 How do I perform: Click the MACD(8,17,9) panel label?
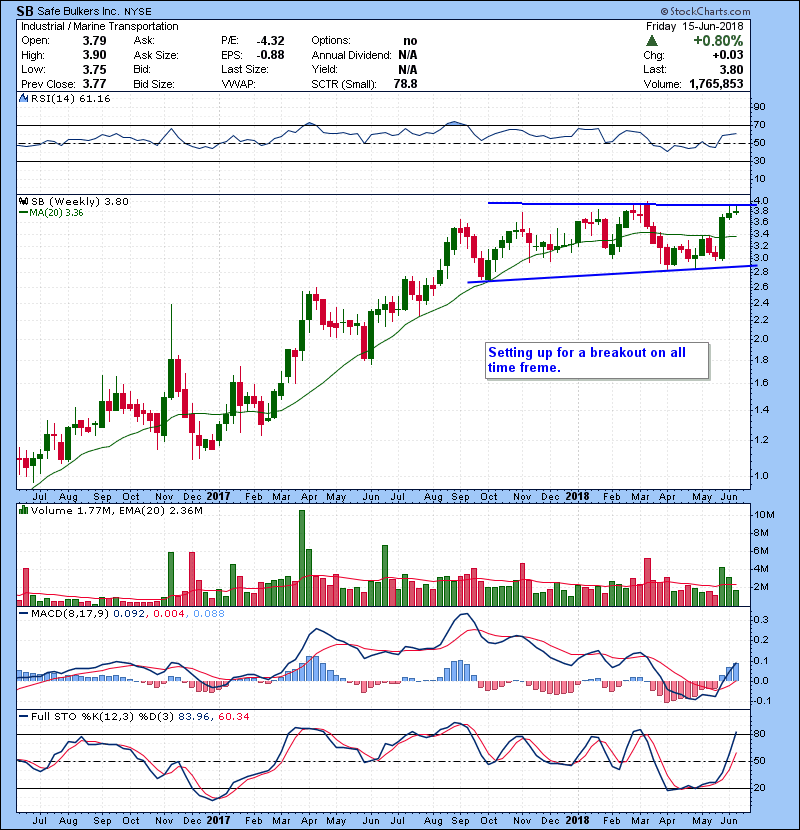pos(70,614)
